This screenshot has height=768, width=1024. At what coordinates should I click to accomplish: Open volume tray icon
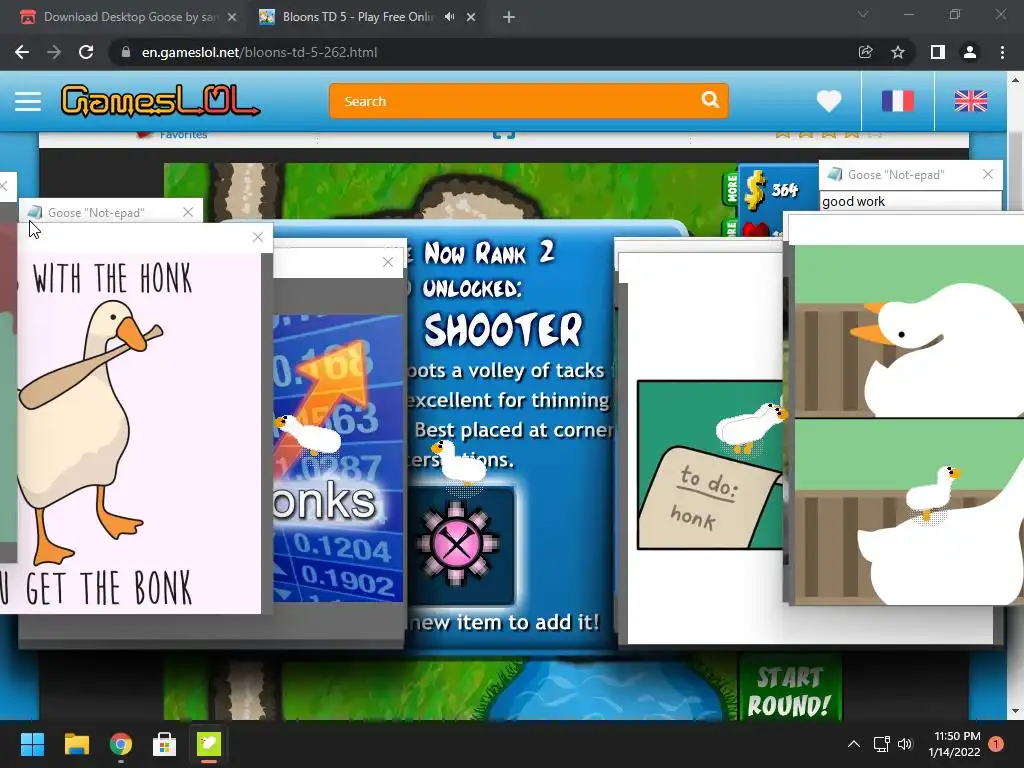pyautogui.click(x=905, y=744)
